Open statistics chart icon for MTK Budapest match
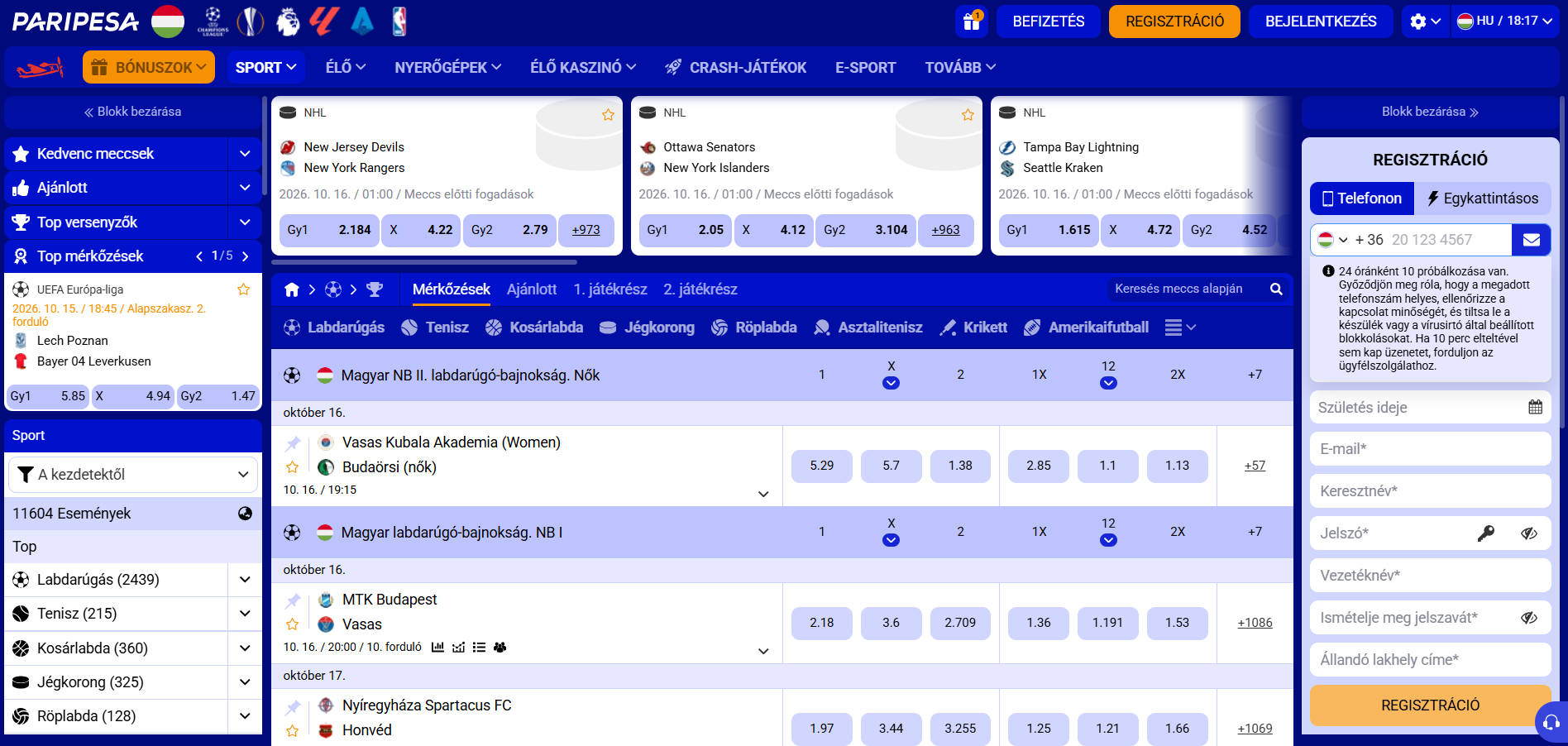This screenshot has width=1568, height=746. point(437,648)
